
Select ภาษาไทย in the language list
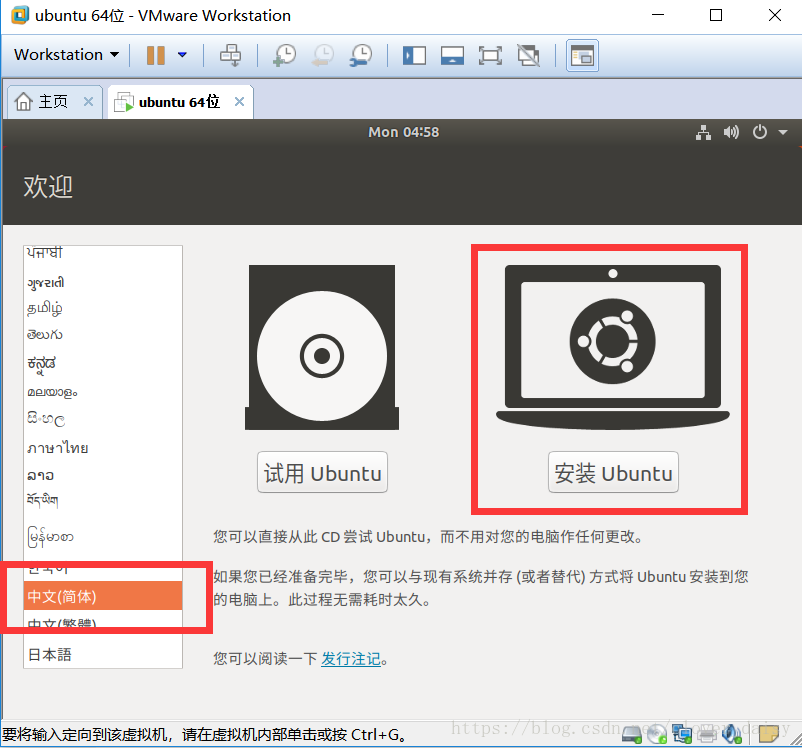[103, 449]
